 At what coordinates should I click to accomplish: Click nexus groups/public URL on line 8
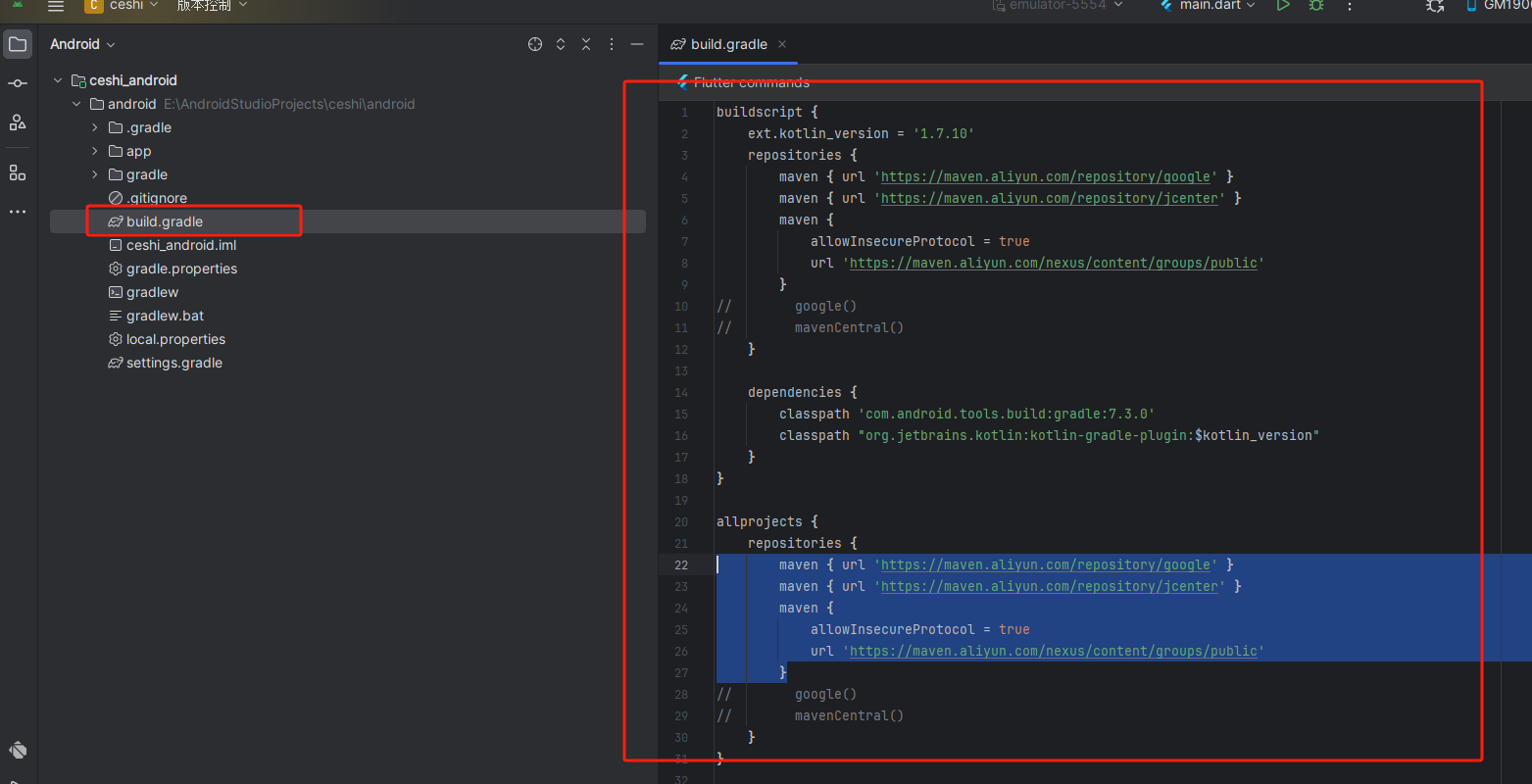pyautogui.click(x=1054, y=263)
